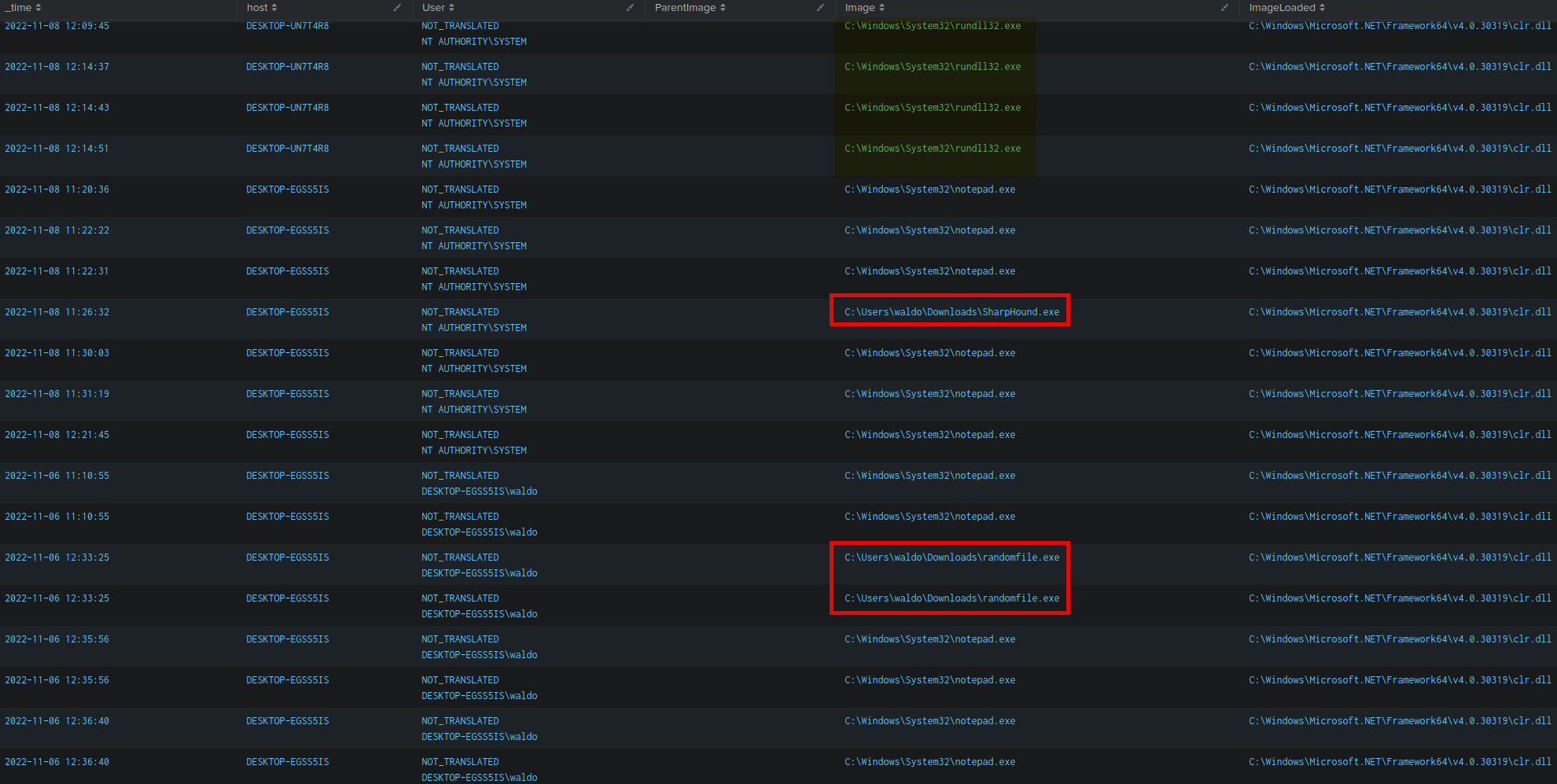The width and height of the screenshot is (1557, 784).
Task: Sort by the Image column arrows
Action: (882, 8)
